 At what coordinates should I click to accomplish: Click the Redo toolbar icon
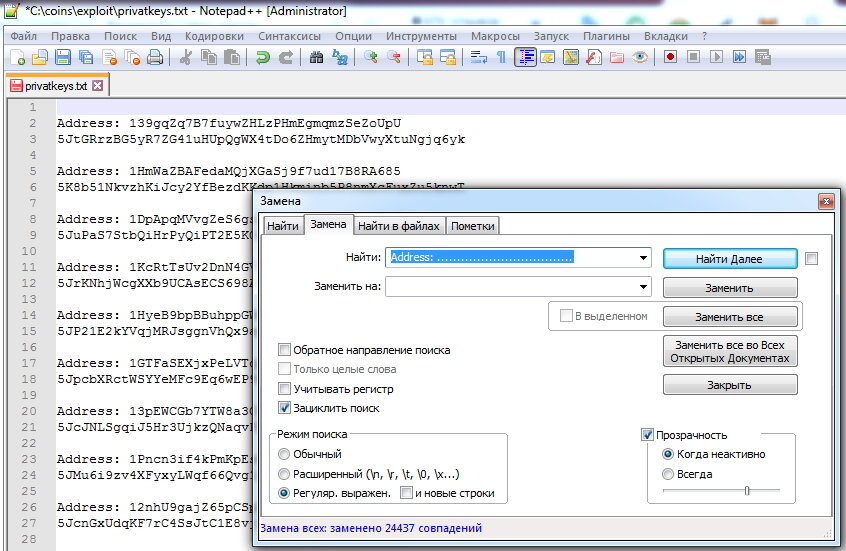[285, 57]
